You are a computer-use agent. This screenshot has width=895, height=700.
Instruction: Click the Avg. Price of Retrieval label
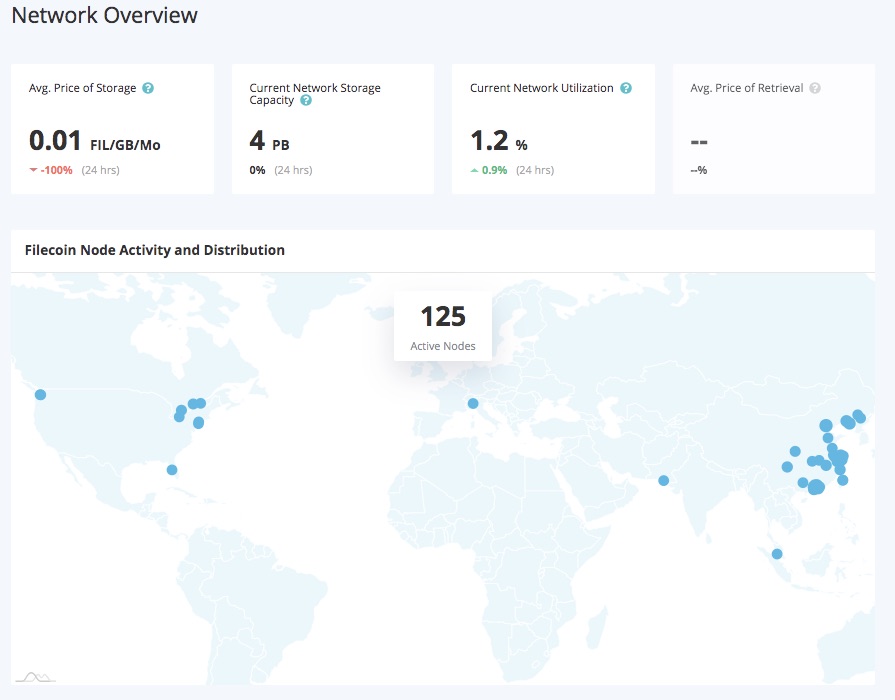coord(747,88)
